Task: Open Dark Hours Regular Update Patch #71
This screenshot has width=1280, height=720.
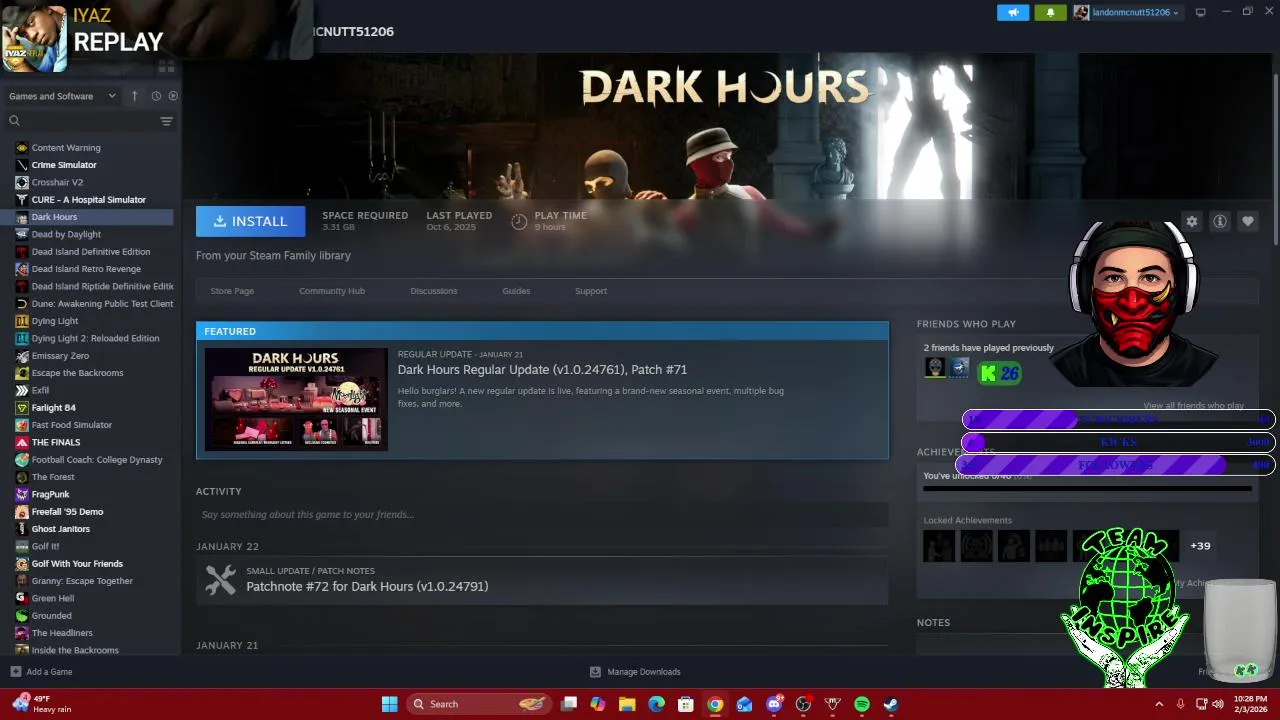Action: pyautogui.click(x=542, y=370)
